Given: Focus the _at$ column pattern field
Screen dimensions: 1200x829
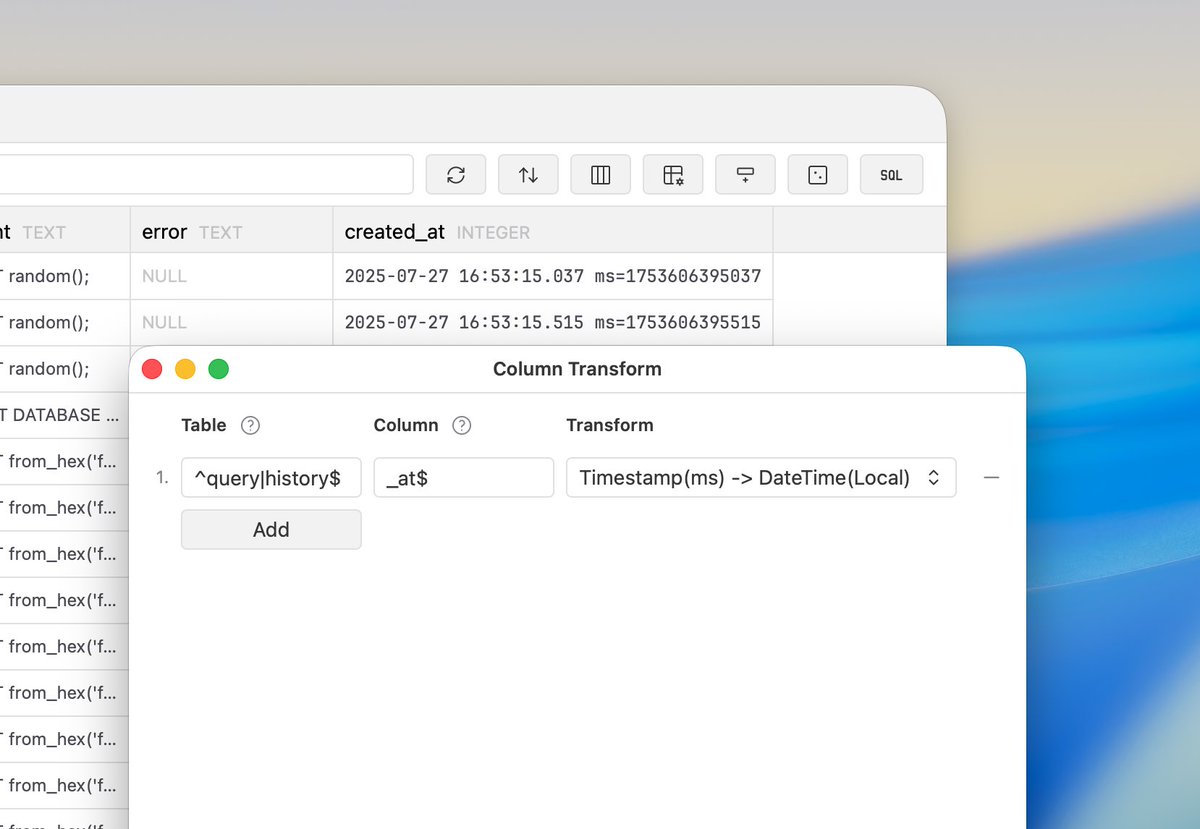Looking at the screenshot, I should coord(463,478).
